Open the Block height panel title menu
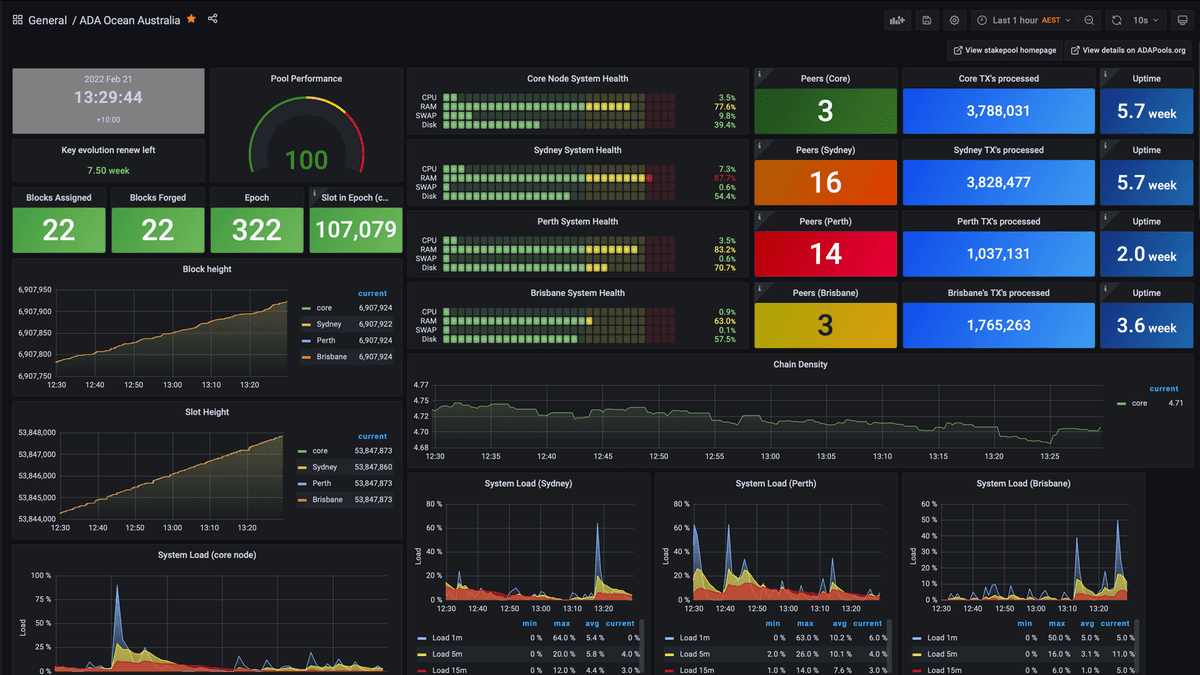 (207, 269)
